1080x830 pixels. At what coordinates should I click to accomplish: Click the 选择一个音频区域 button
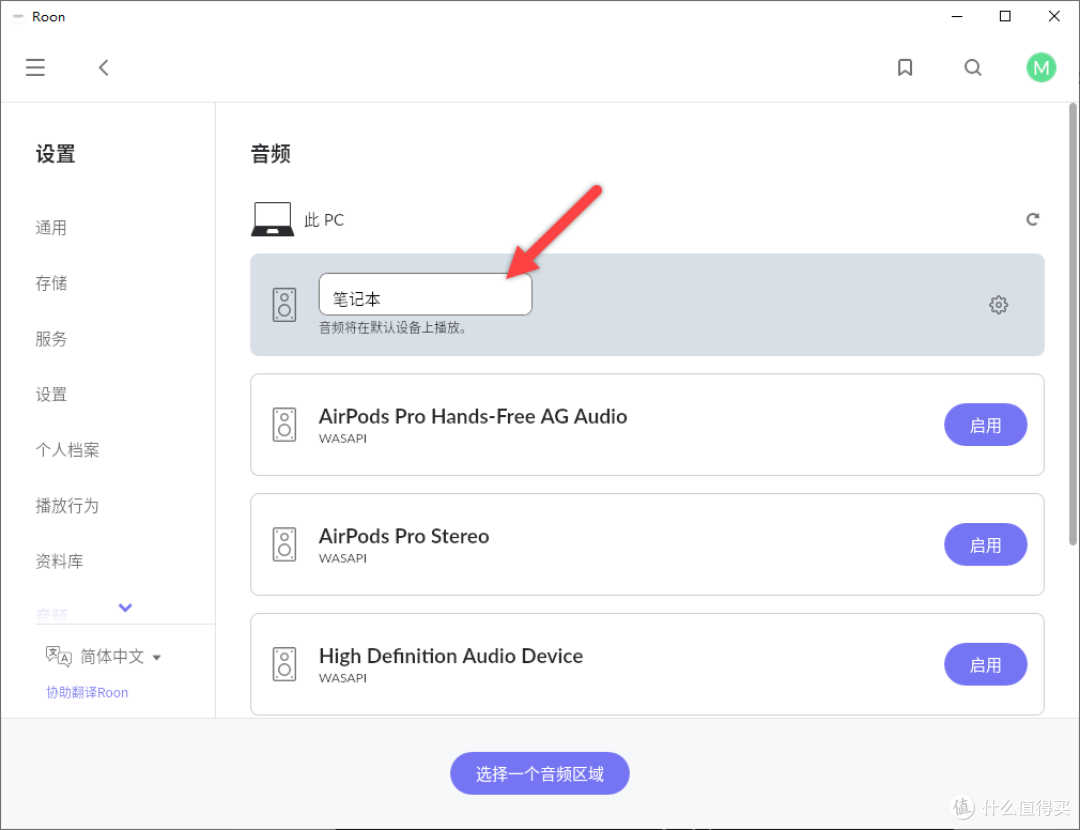pyautogui.click(x=540, y=773)
